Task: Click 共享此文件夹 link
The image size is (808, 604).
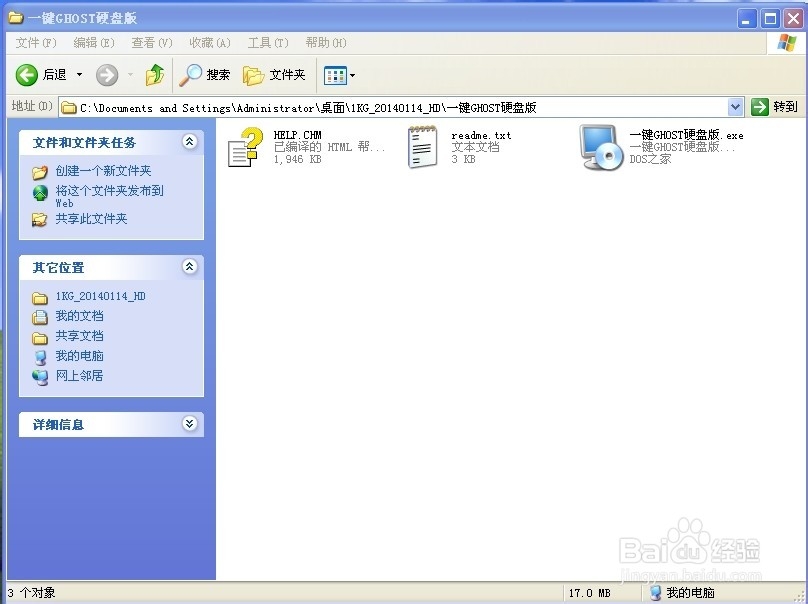Action: pyautogui.click(x=91, y=219)
